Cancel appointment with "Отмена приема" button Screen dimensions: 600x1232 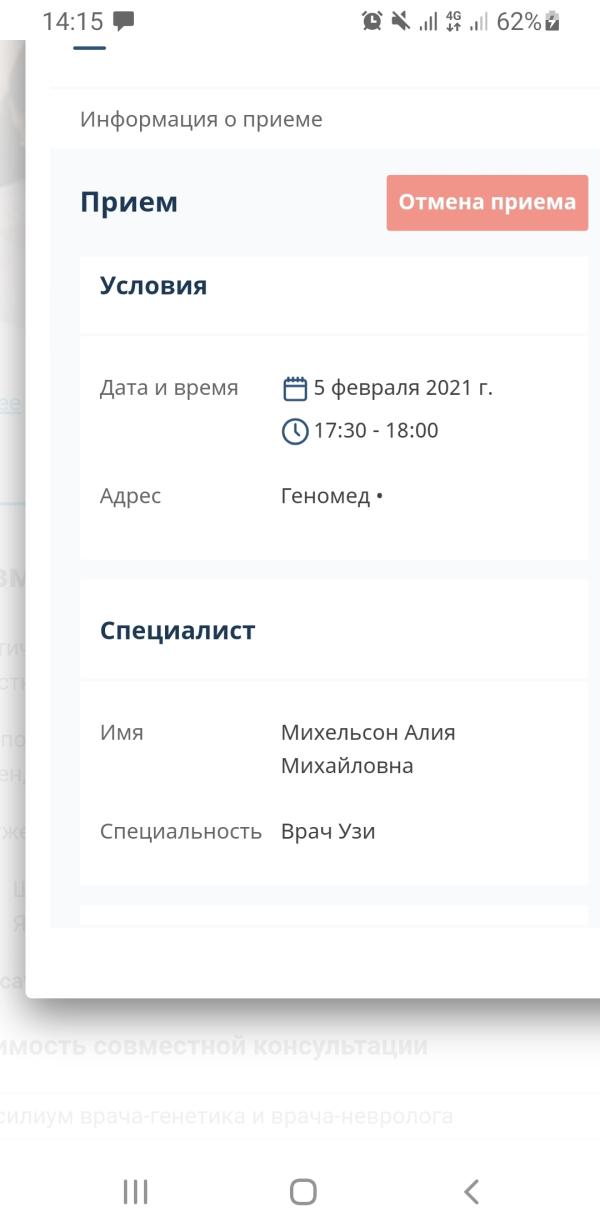487,202
